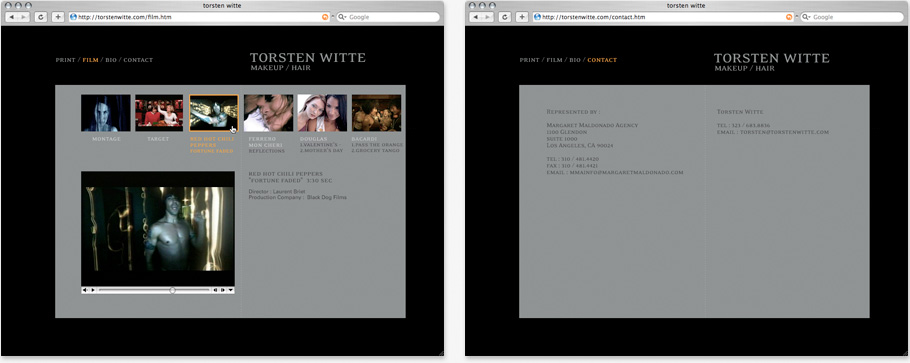Screen dimensions: 910x363
Task: Focus the contact.htm URL address field
Action: tap(663, 17)
